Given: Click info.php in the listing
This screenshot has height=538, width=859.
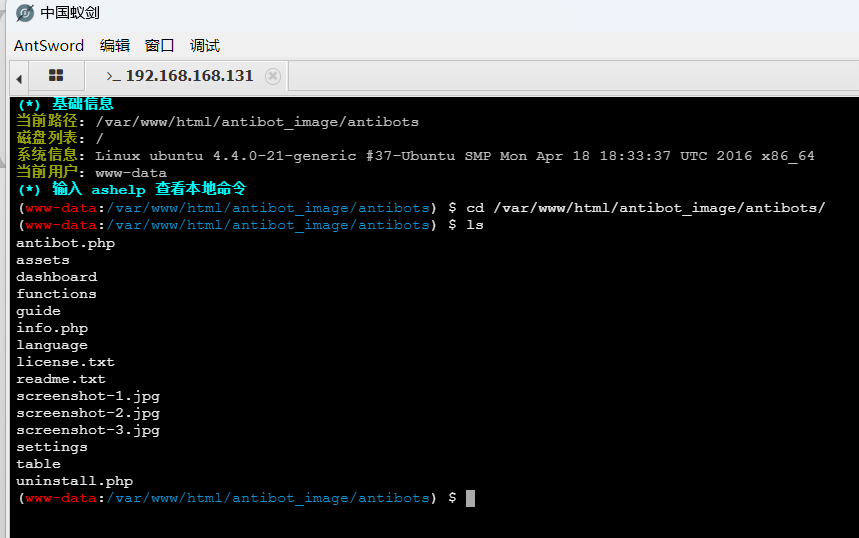Looking at the screenshot, I should (x=52, y=328).
